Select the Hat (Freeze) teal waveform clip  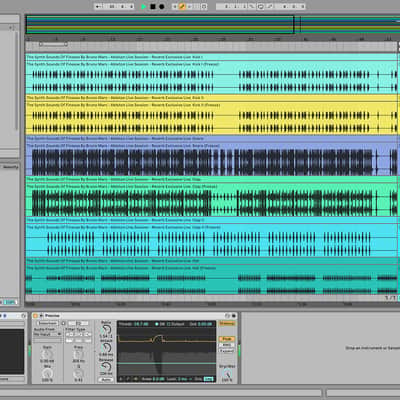211,279
